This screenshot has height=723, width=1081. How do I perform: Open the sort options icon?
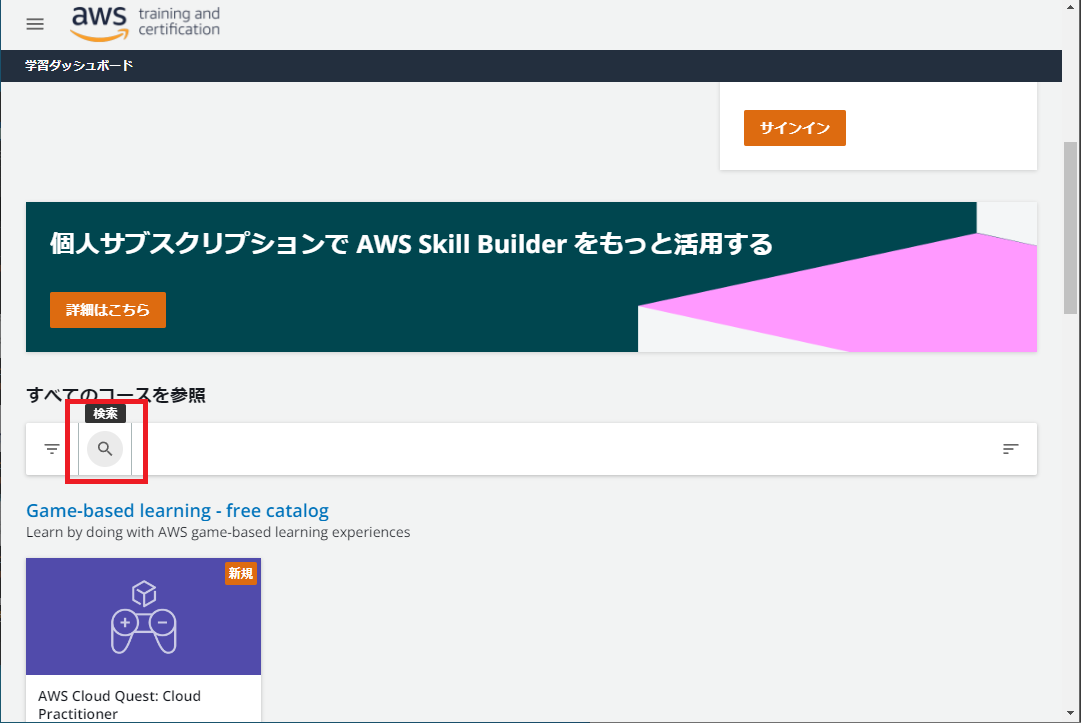pyautogui.click(x=1010, y=449)
